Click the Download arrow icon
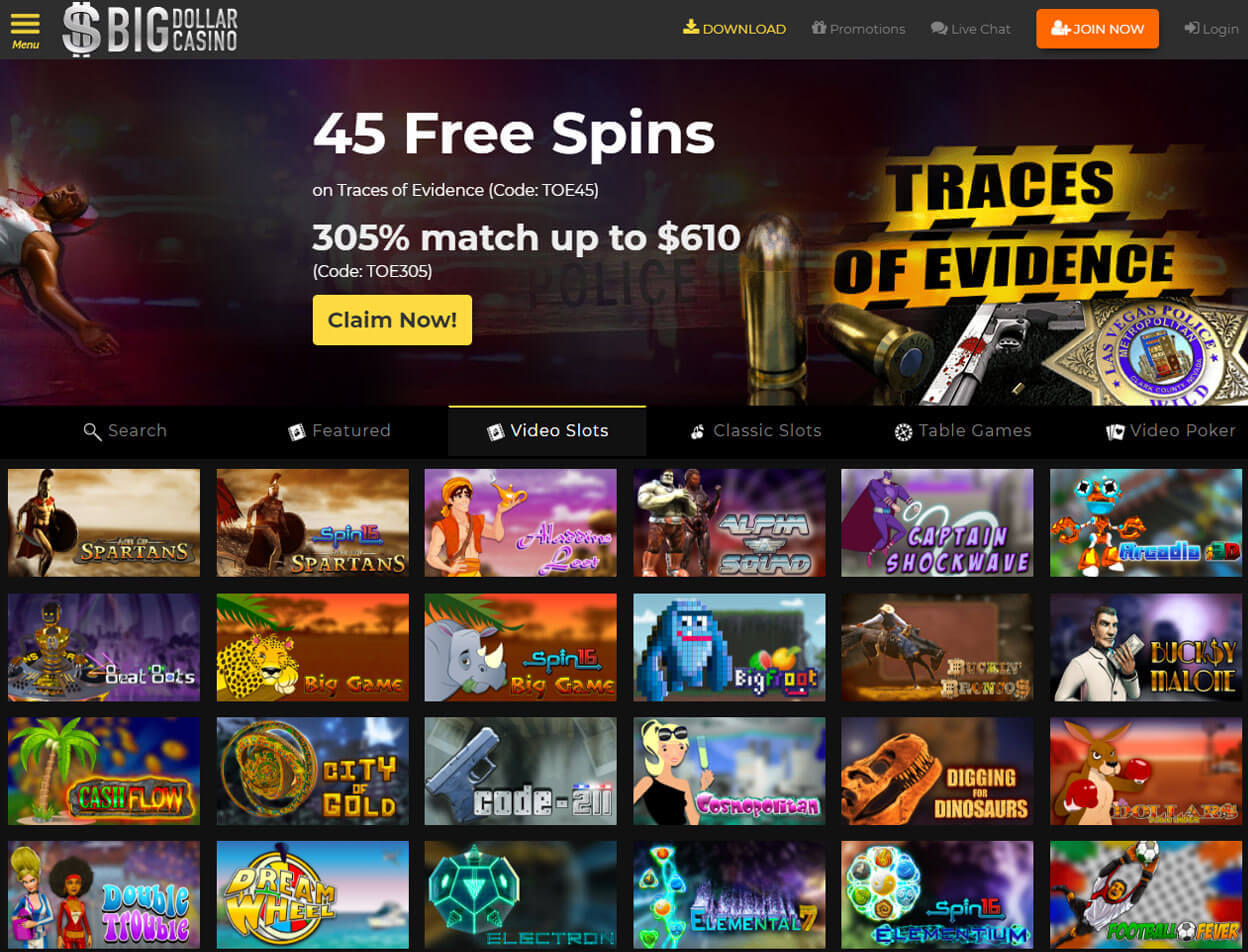Viewport: 1248px width, 952px height. click(x=691, y=28)
